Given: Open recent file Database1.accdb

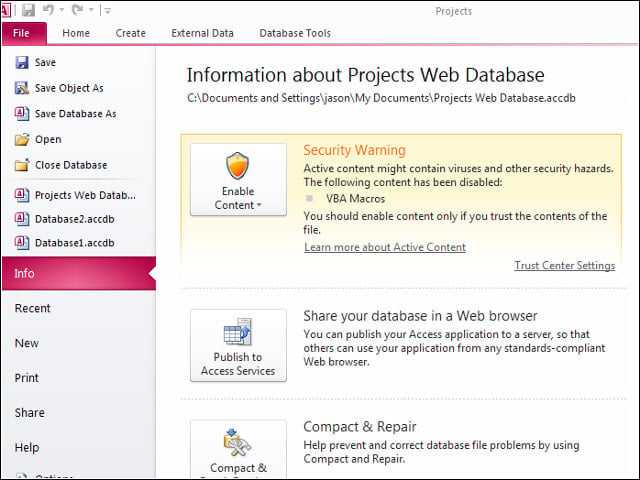Looking at the screenshot, I should (75, 243).
